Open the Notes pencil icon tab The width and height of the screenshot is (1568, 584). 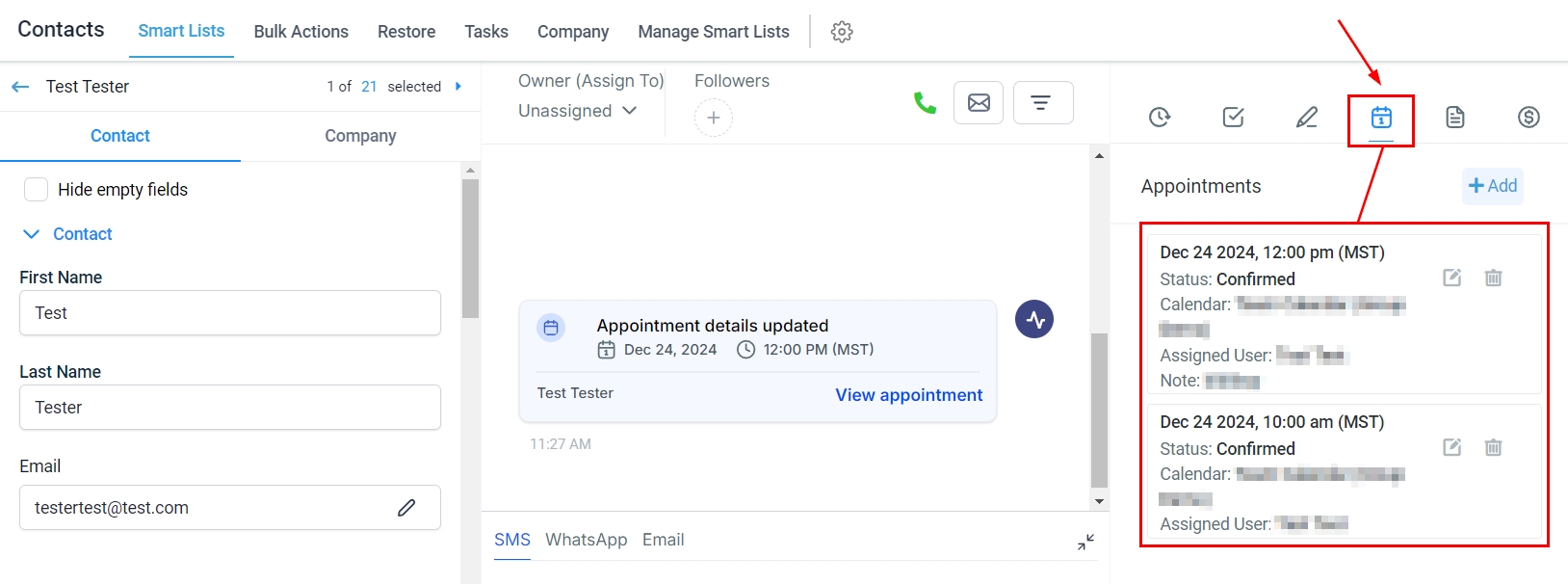coord(1307,118)
